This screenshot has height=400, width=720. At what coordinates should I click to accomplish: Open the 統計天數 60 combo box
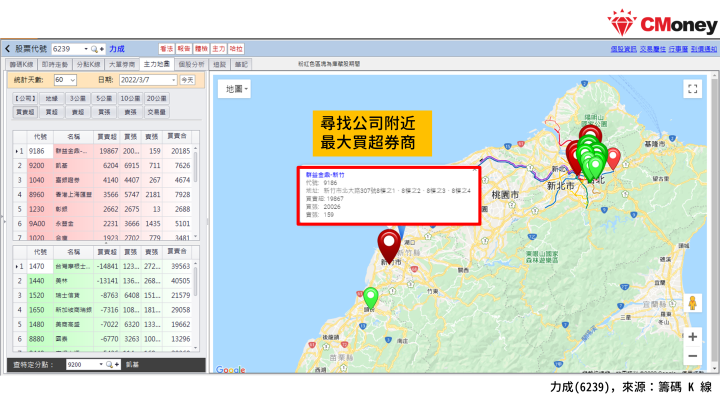(65, 80)
